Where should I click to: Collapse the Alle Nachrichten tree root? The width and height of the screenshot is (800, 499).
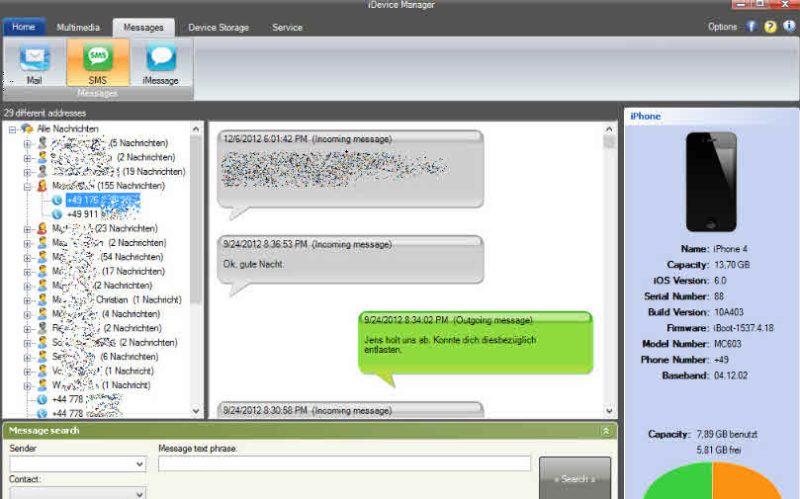[x=12, y=130]
